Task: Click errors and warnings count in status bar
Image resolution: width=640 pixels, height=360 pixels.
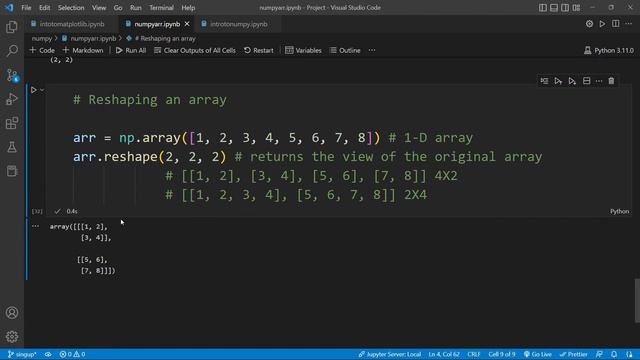Action: [x=72, y=354]
